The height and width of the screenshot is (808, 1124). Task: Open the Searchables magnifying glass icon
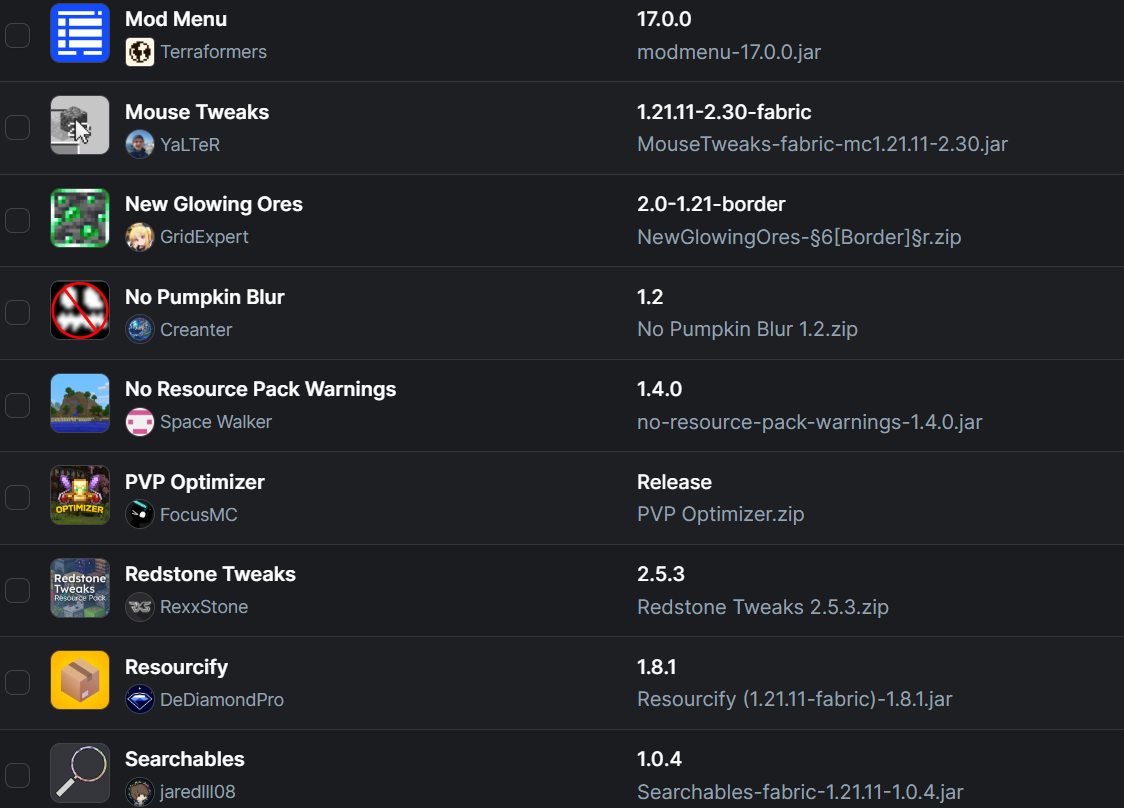click(80, 773)
